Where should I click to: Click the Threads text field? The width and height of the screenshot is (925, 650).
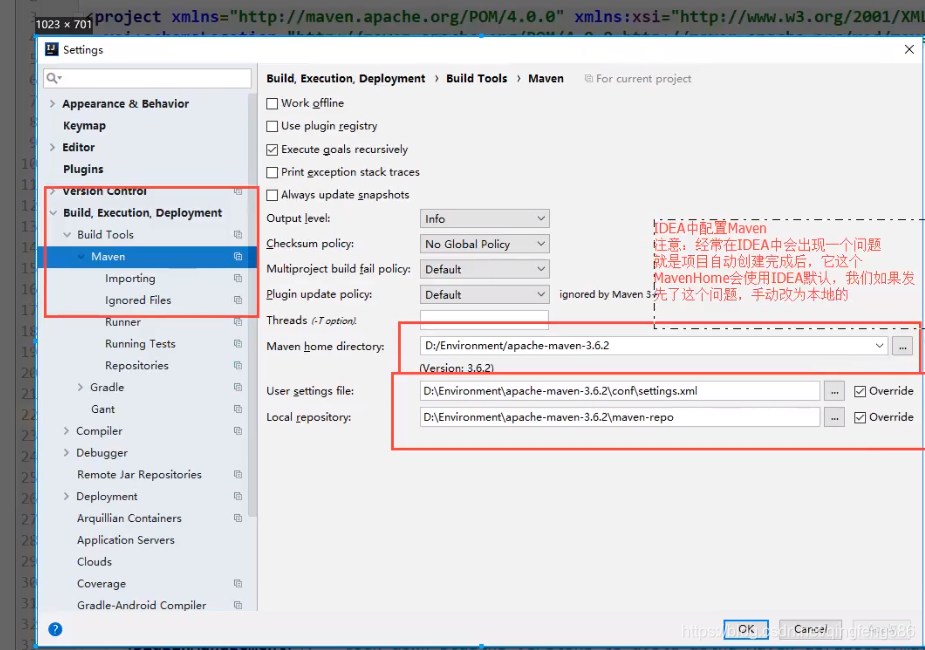click(x=484, y=320)
